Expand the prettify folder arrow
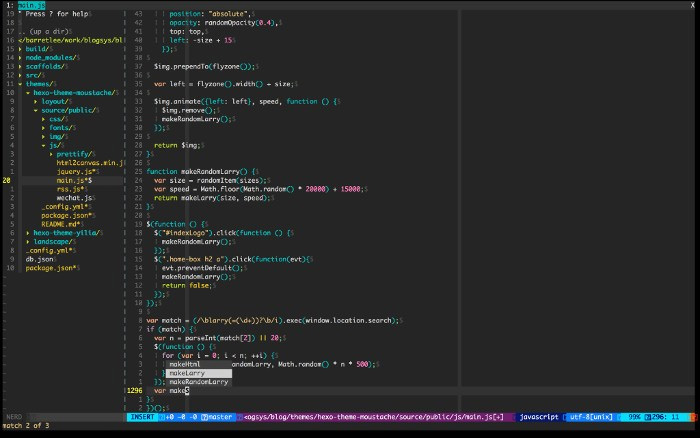Viewport: 700px width, 438px height. pyautogui.click(x=52, y=154)
